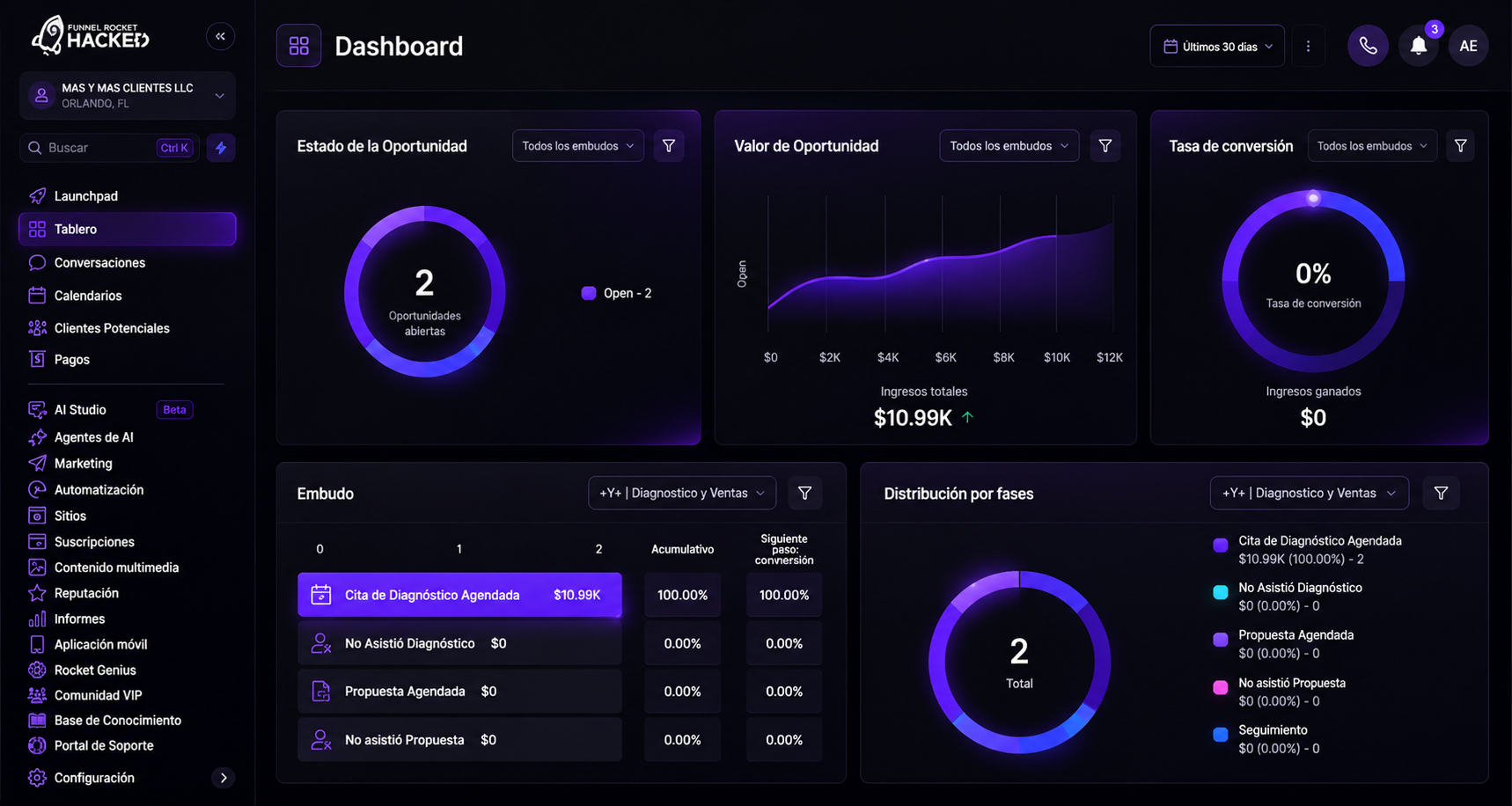Screen dimensions: 1512x806
Task: Select the Cita de Diagnóstico Agendada funnel row
Action: [x=459, y=595]
